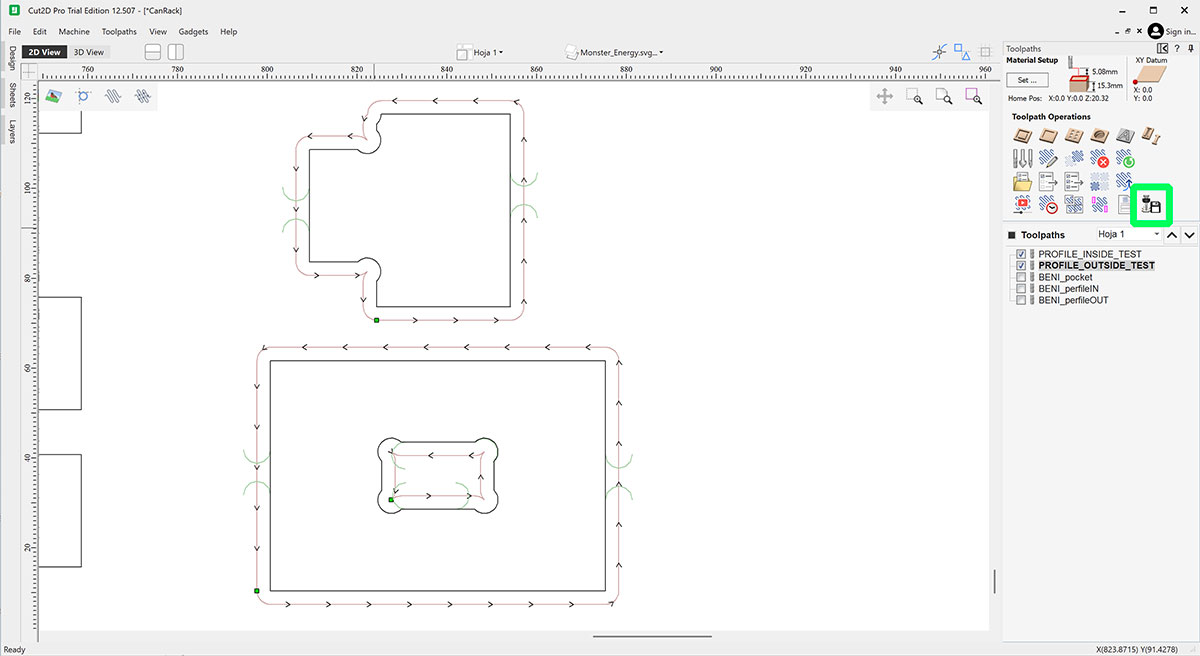Screen dimensions: 1200x656
Task: Select the PROFILE_OUTSIDE_TEST toolpath name
Action: 1096,266
